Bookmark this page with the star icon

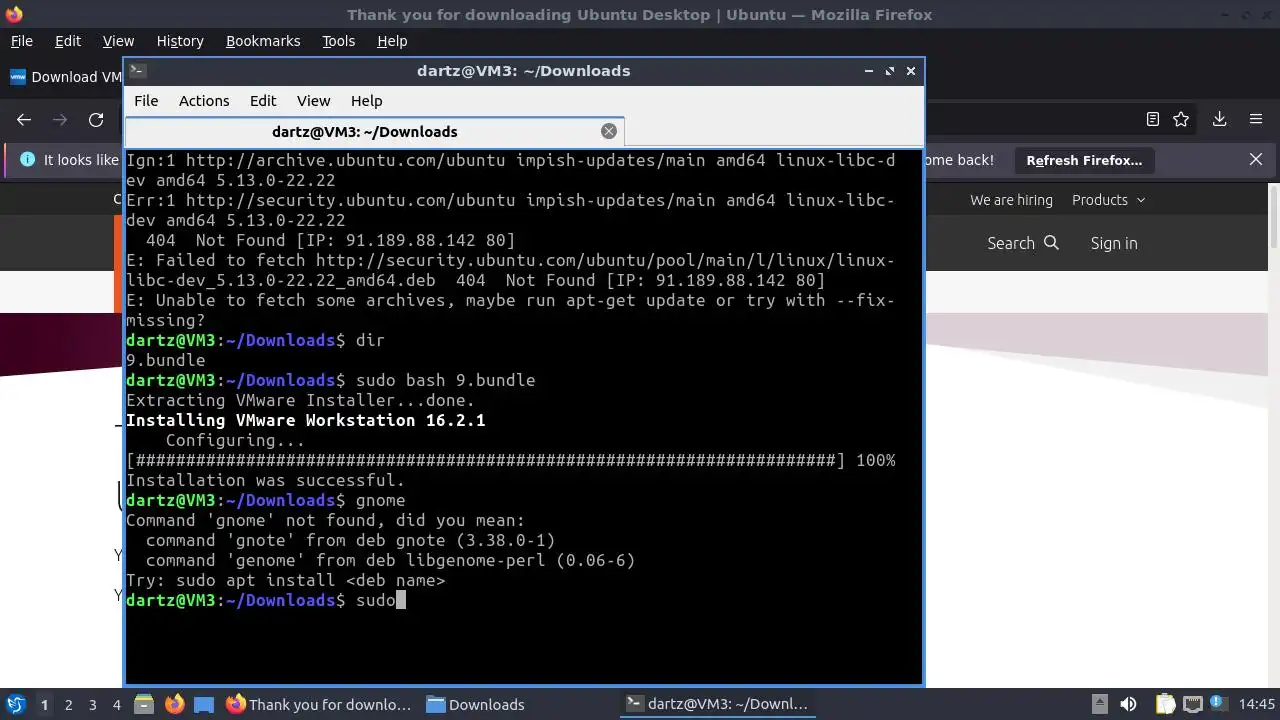click(1181, 119)
